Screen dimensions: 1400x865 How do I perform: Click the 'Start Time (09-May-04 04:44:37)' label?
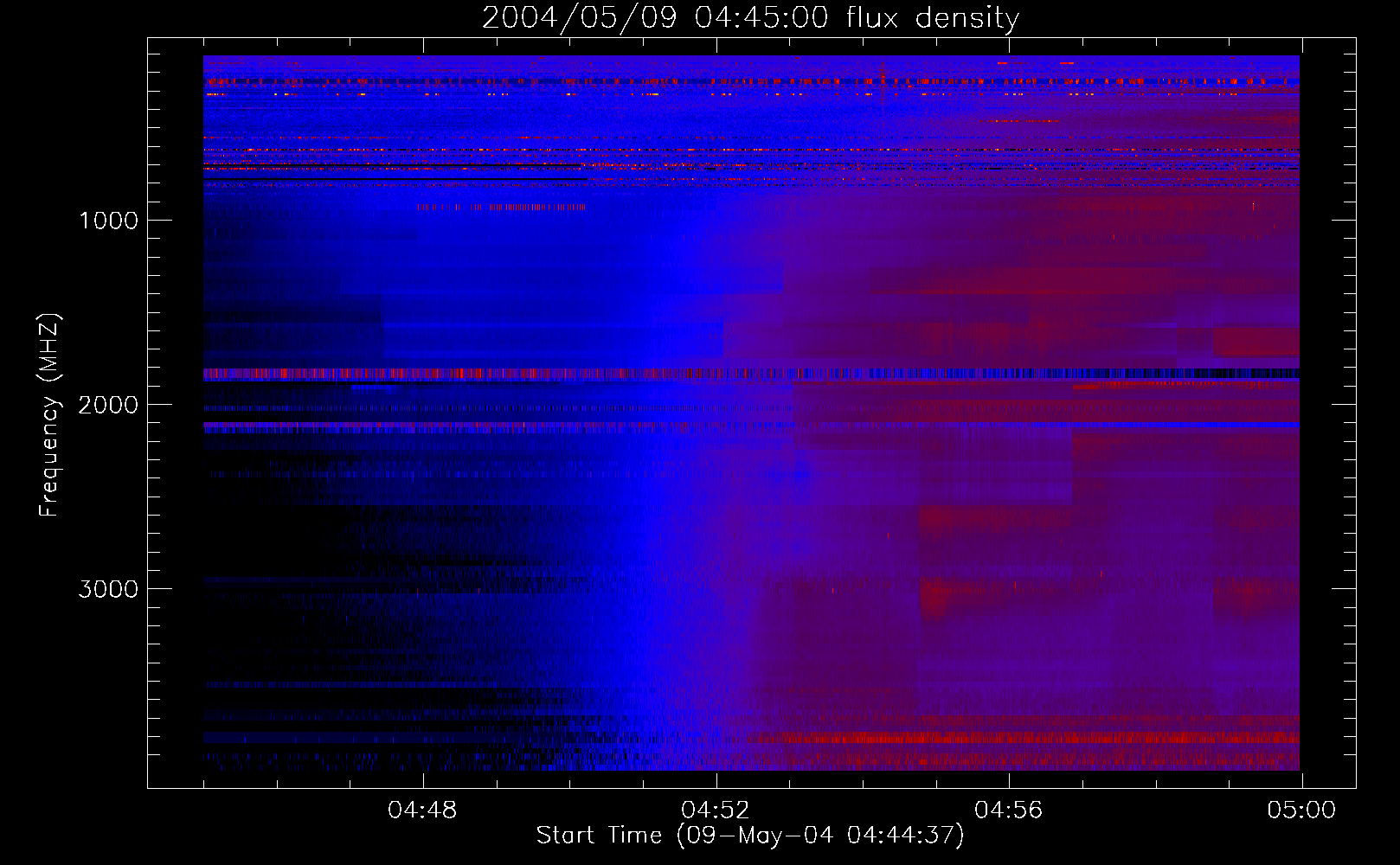pyautogui.click(x=750, y=835)
